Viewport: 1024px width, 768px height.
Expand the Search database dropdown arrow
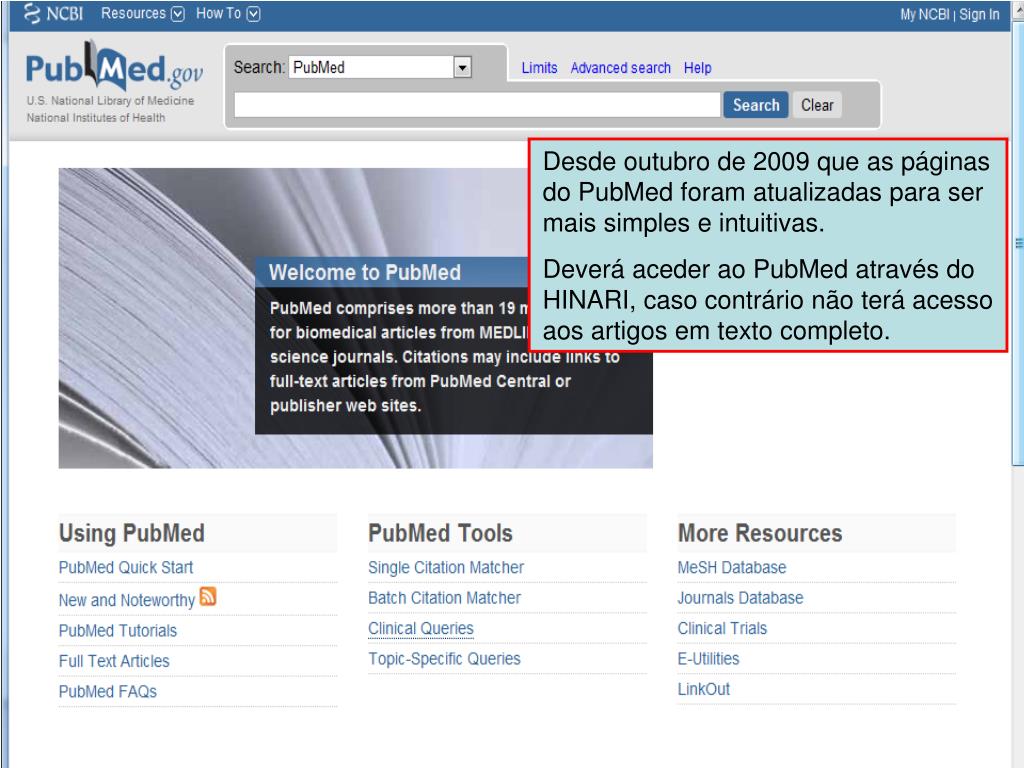[462, 67]
